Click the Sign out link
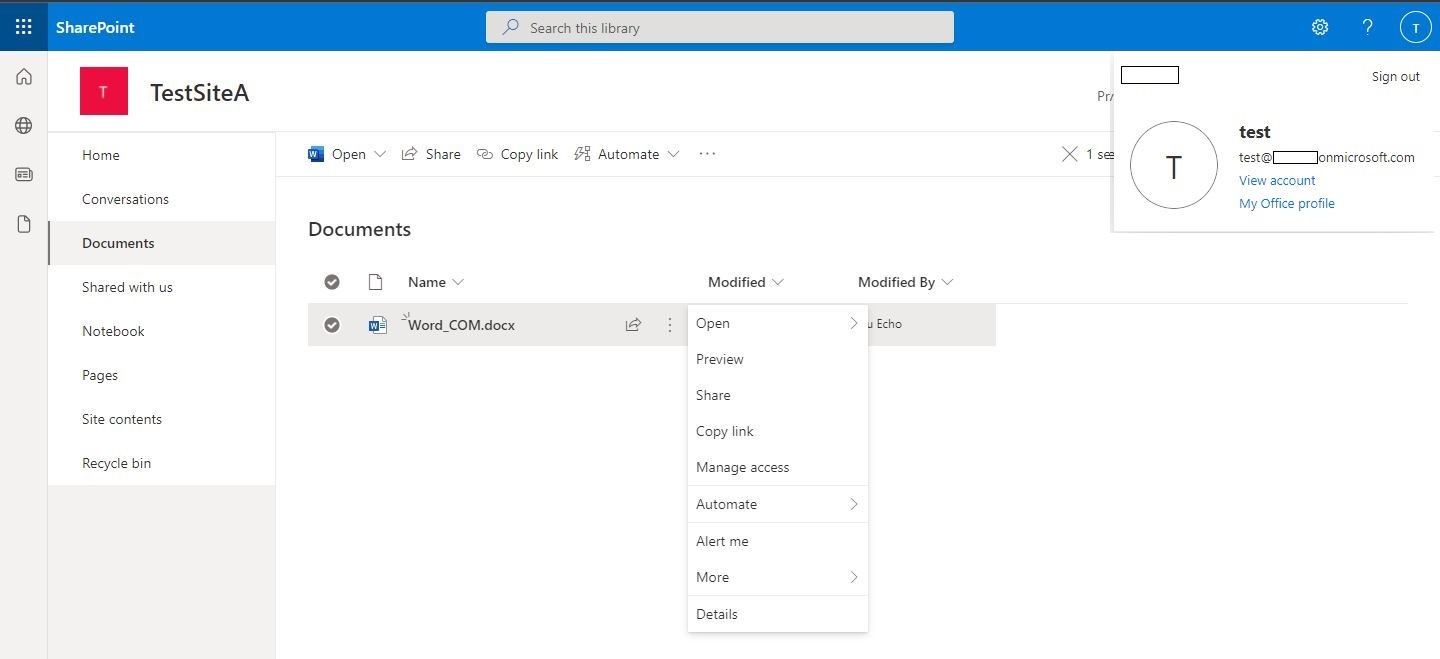This screenshot has width=1440, height=659. [1395, 76]
